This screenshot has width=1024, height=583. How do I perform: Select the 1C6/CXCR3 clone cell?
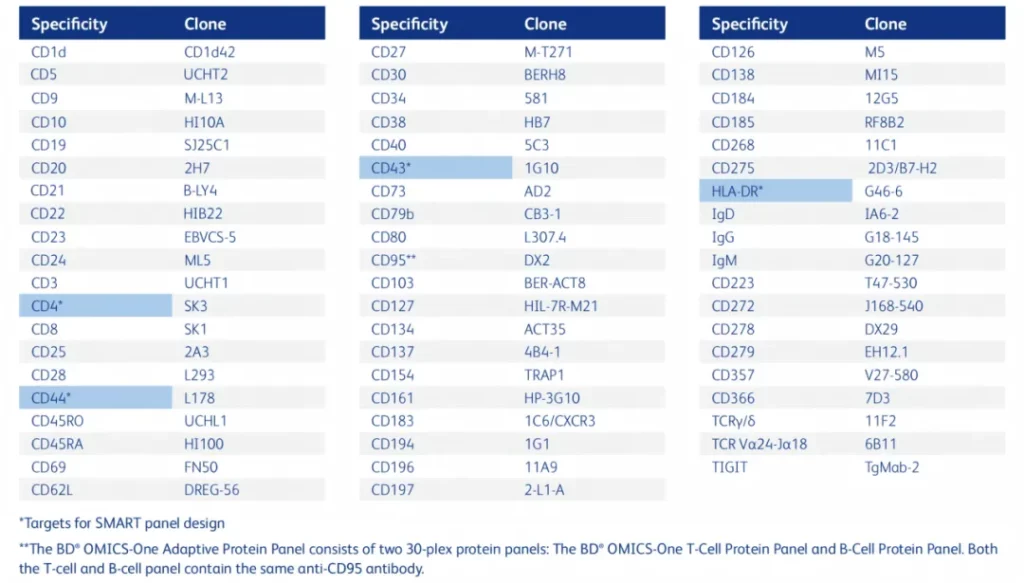point(560,421)
